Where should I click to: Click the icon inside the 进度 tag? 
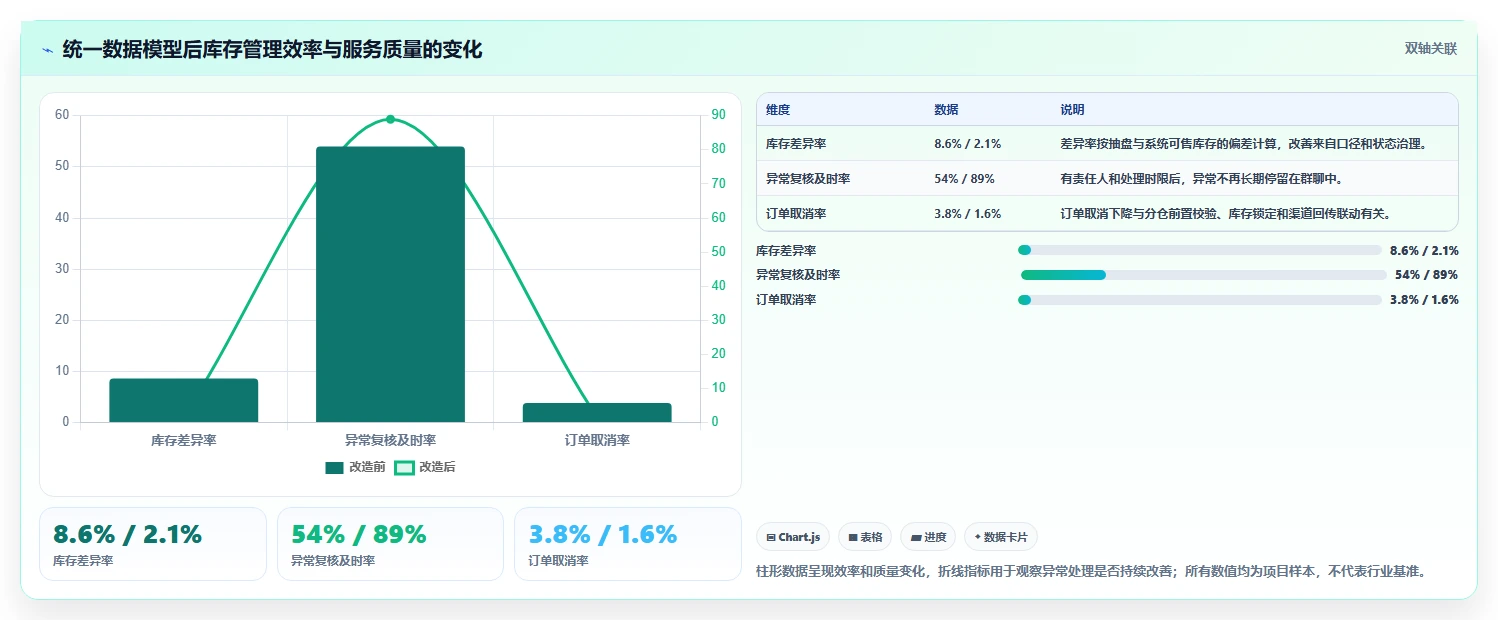click(915, 537)
